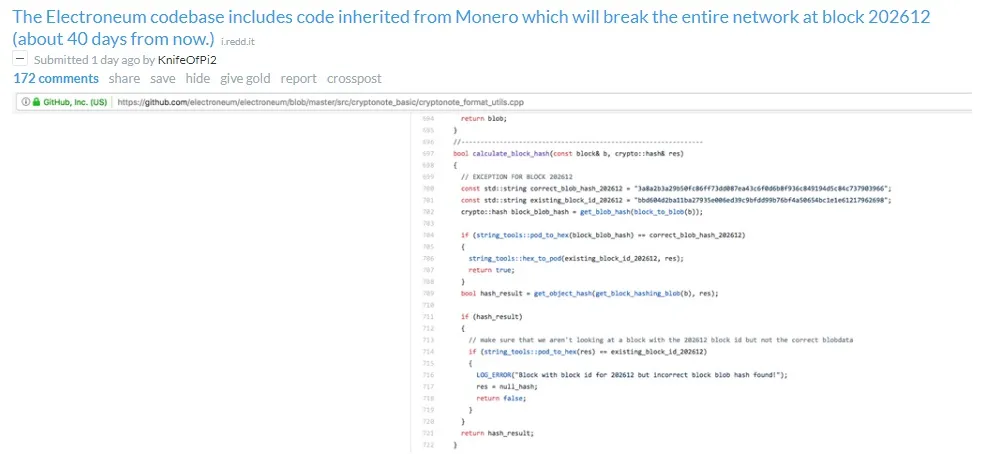985x454 pixels.
Task: Visit the i.redd.it domain link
Action: (x=238, y=41)
